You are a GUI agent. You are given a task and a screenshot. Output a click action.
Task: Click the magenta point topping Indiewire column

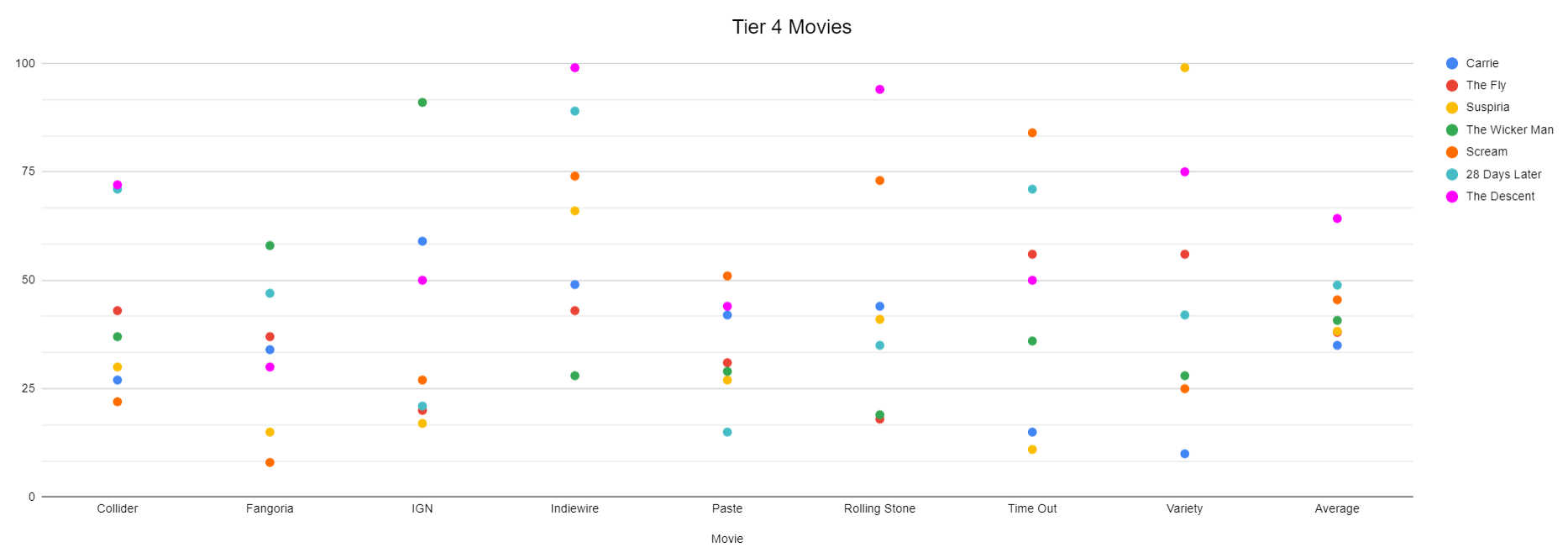[x=574, y=68]
